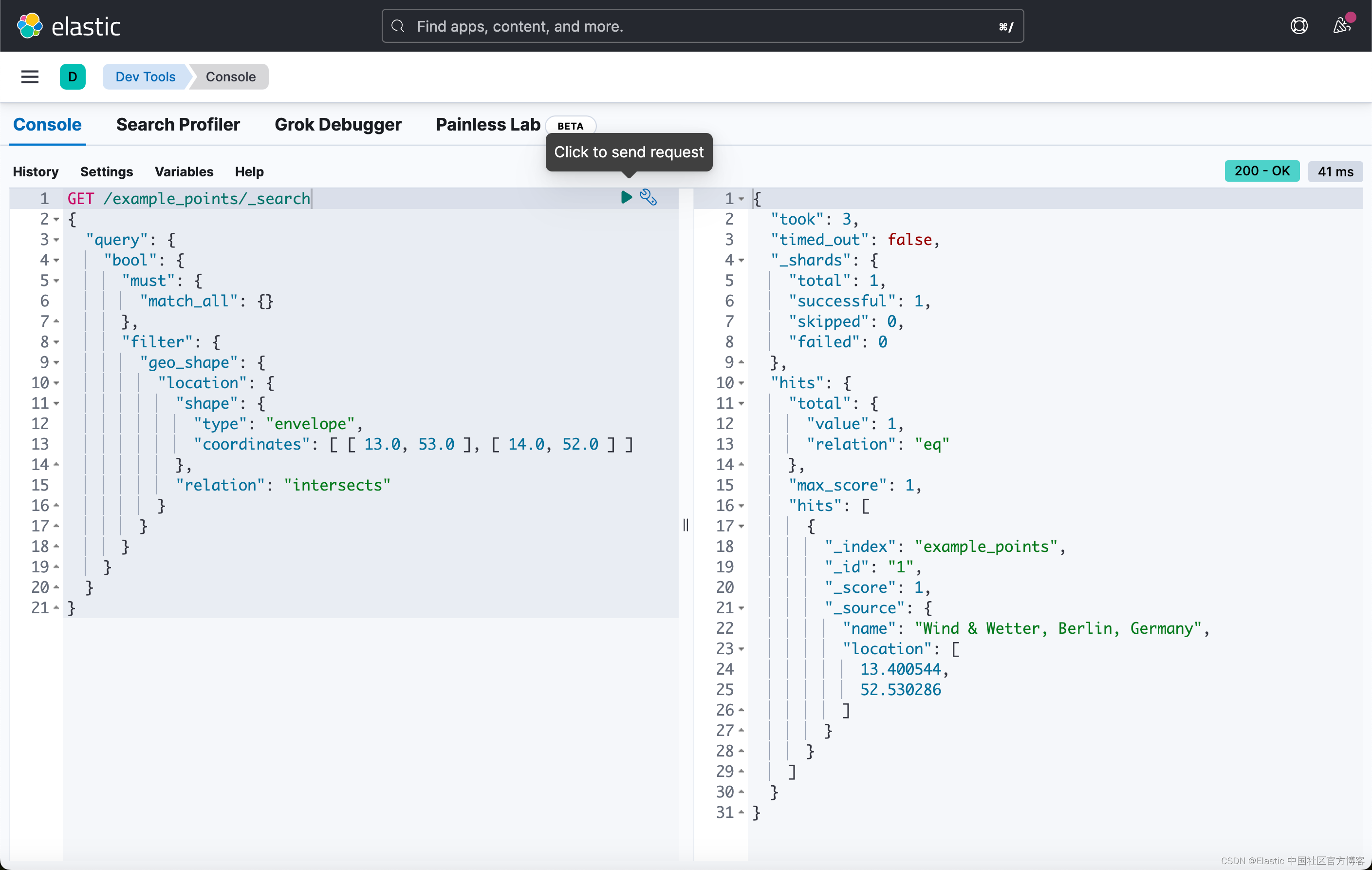Fold the request body starting at line 2

click(56, 219)
